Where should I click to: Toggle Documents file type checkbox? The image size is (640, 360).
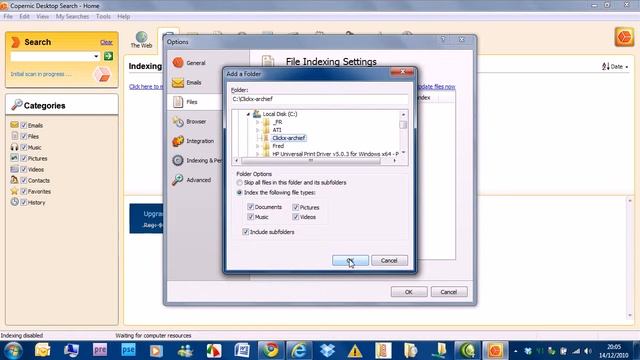pyautogui.click(x=251, y=207)
